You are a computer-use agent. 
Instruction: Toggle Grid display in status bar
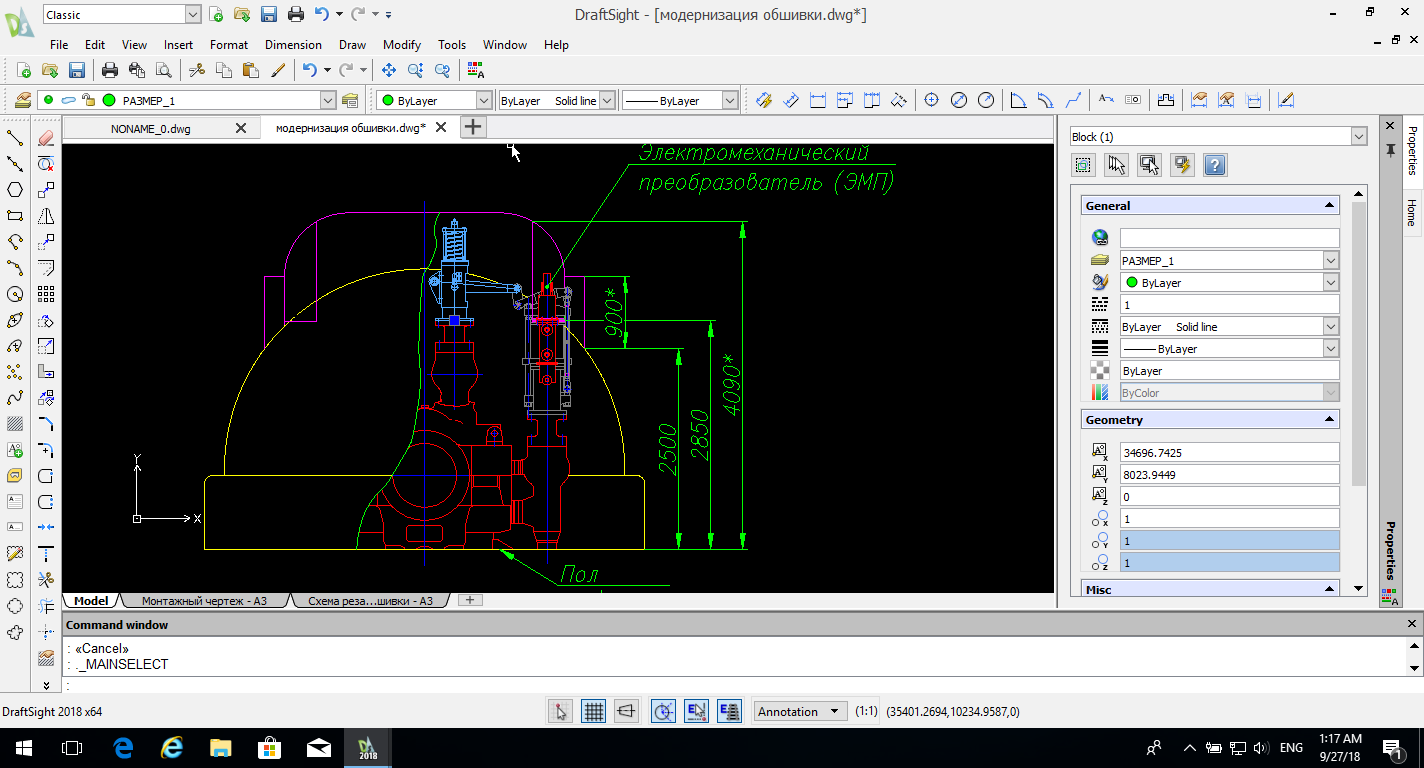point(594,712)
